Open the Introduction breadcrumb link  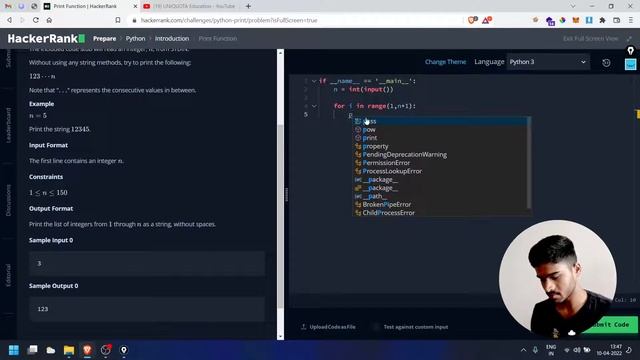pyautogui.click(x=171, y=38)
